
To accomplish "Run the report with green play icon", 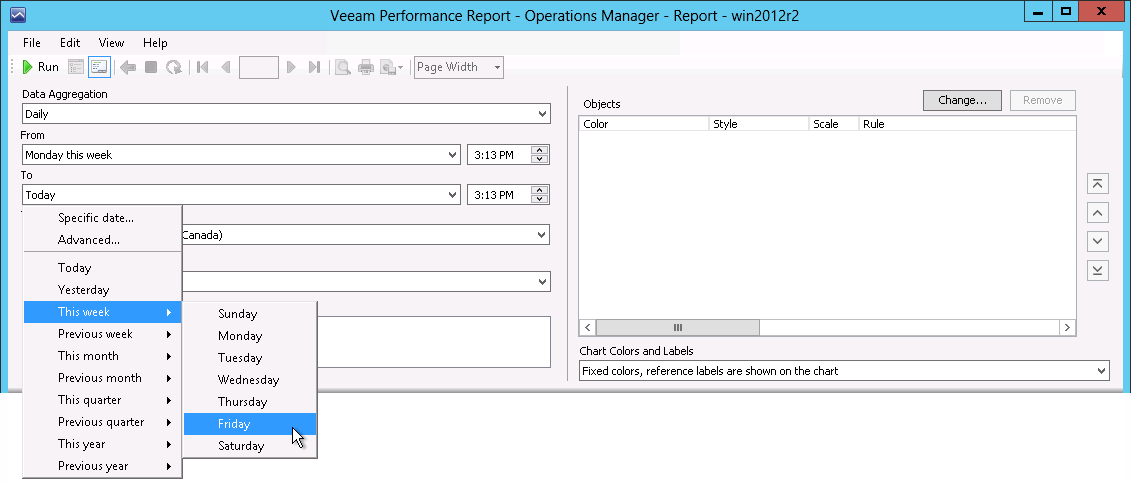I will tap(40, 67).
